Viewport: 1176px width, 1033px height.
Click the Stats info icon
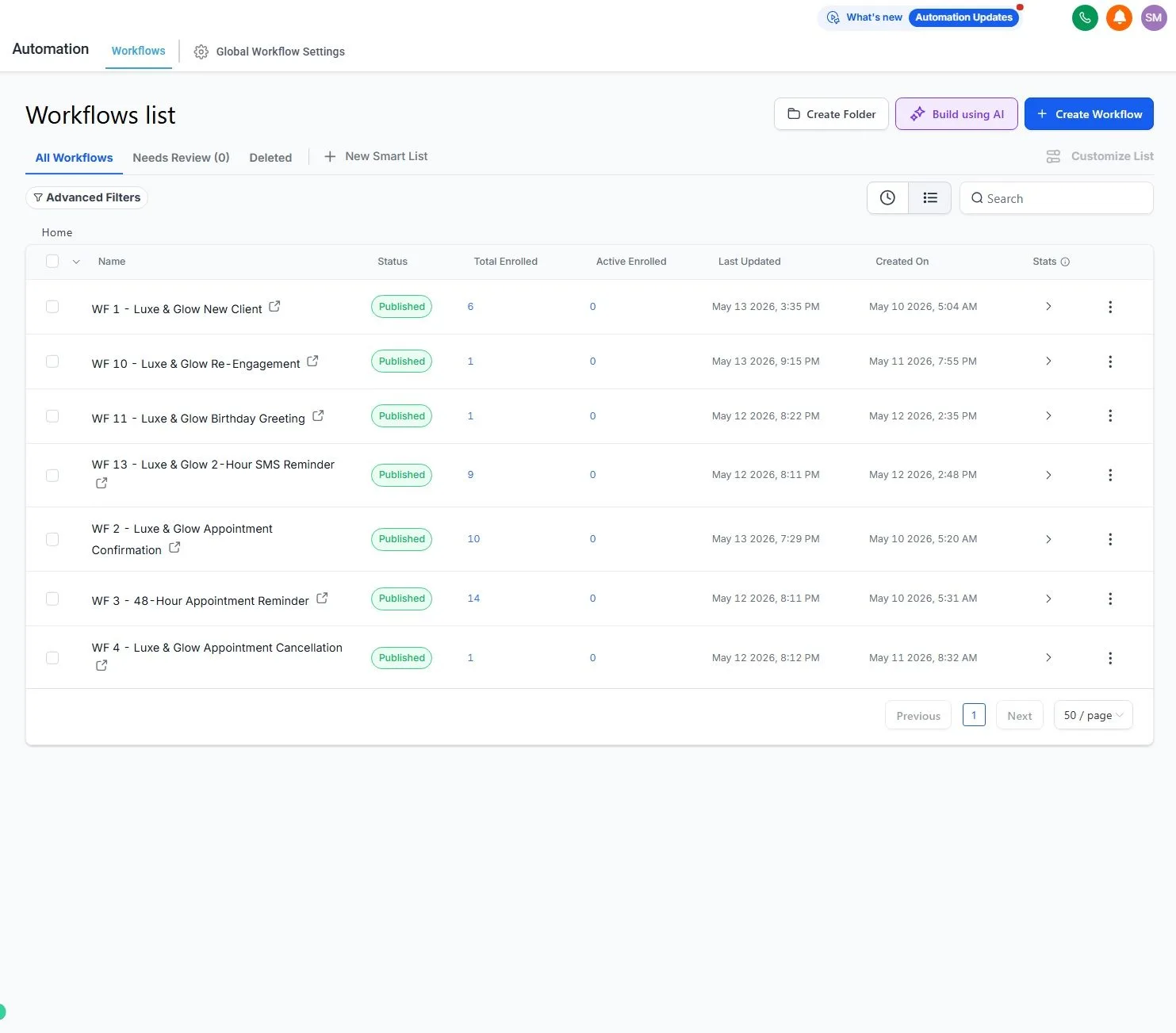[x=1065, y=262]
